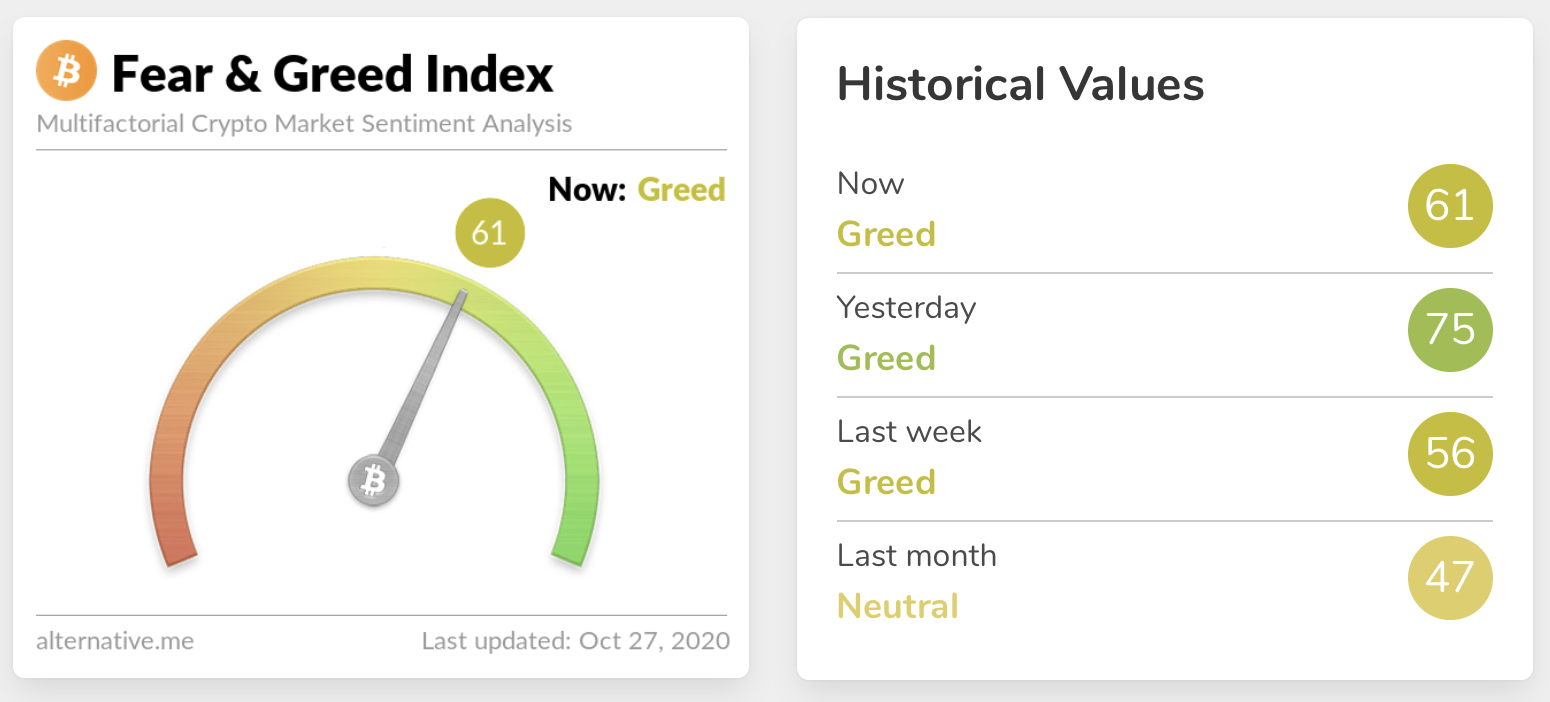
Task: Click the 61 bubble above the gauge
Action: 489,233
